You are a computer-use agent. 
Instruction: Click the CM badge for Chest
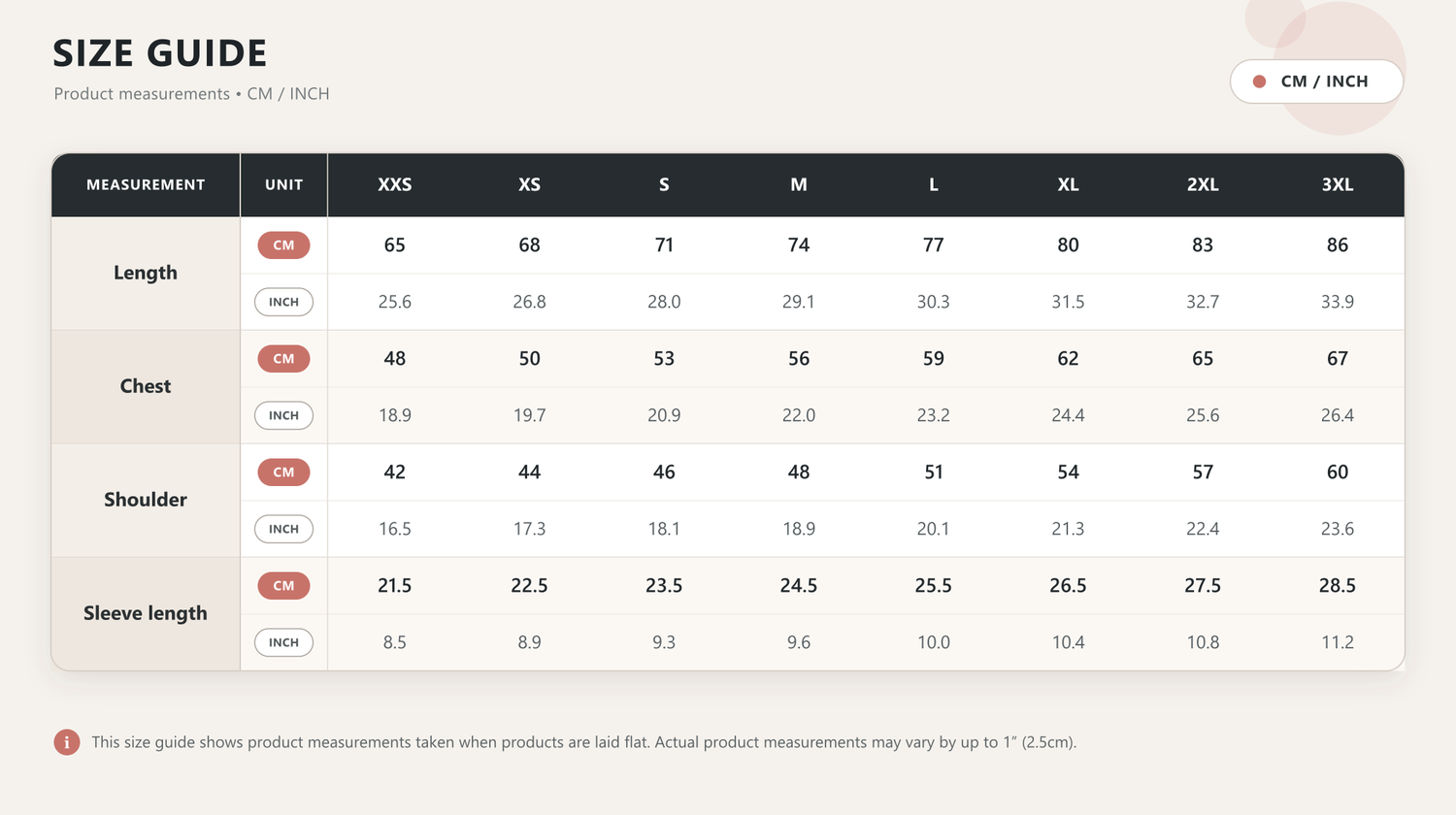tap(283, 359)
